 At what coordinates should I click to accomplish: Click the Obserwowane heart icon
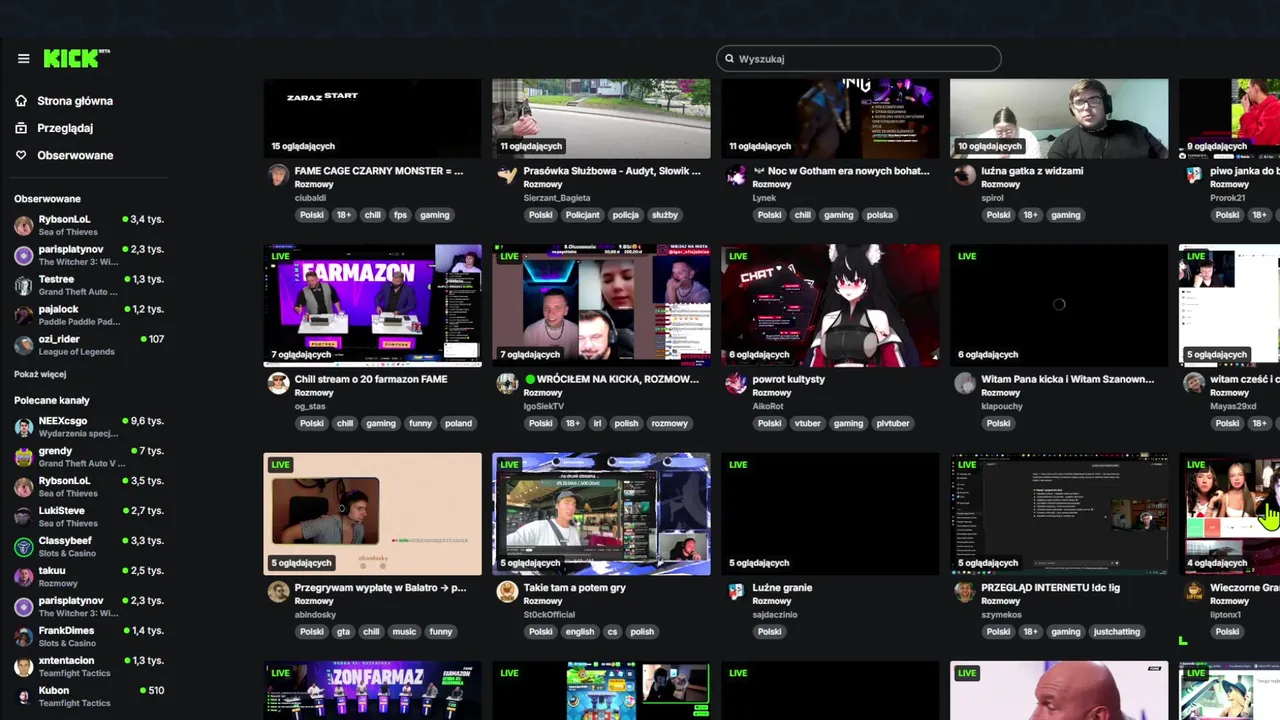point(21,155)
